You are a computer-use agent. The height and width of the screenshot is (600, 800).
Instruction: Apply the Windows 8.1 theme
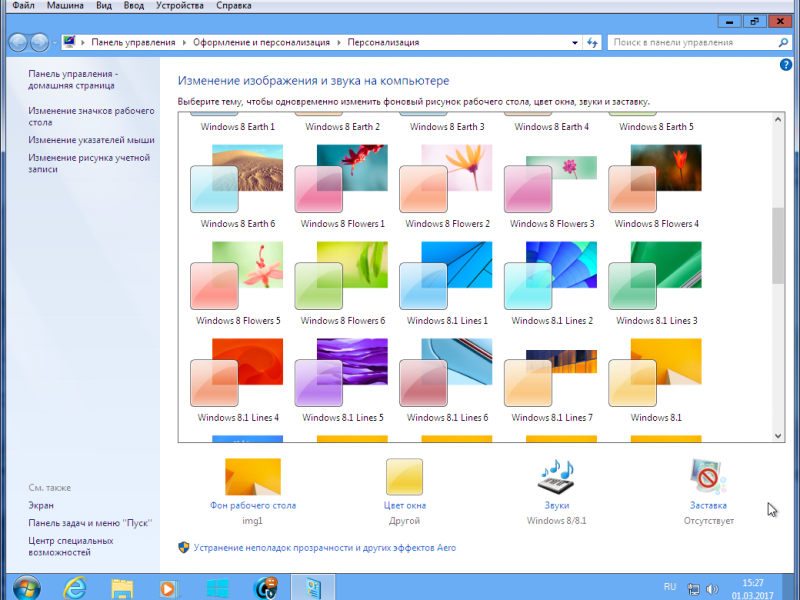click(656, 380)
